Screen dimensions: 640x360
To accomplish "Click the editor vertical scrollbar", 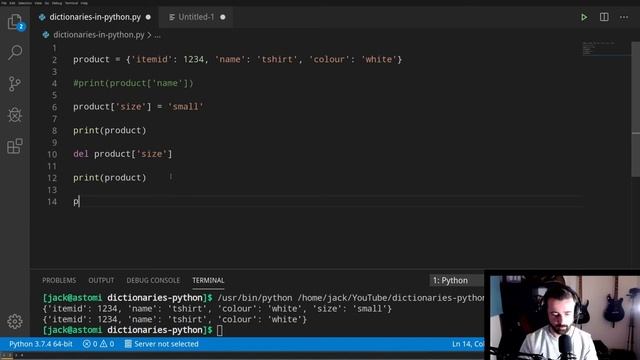I will [636, 109].
